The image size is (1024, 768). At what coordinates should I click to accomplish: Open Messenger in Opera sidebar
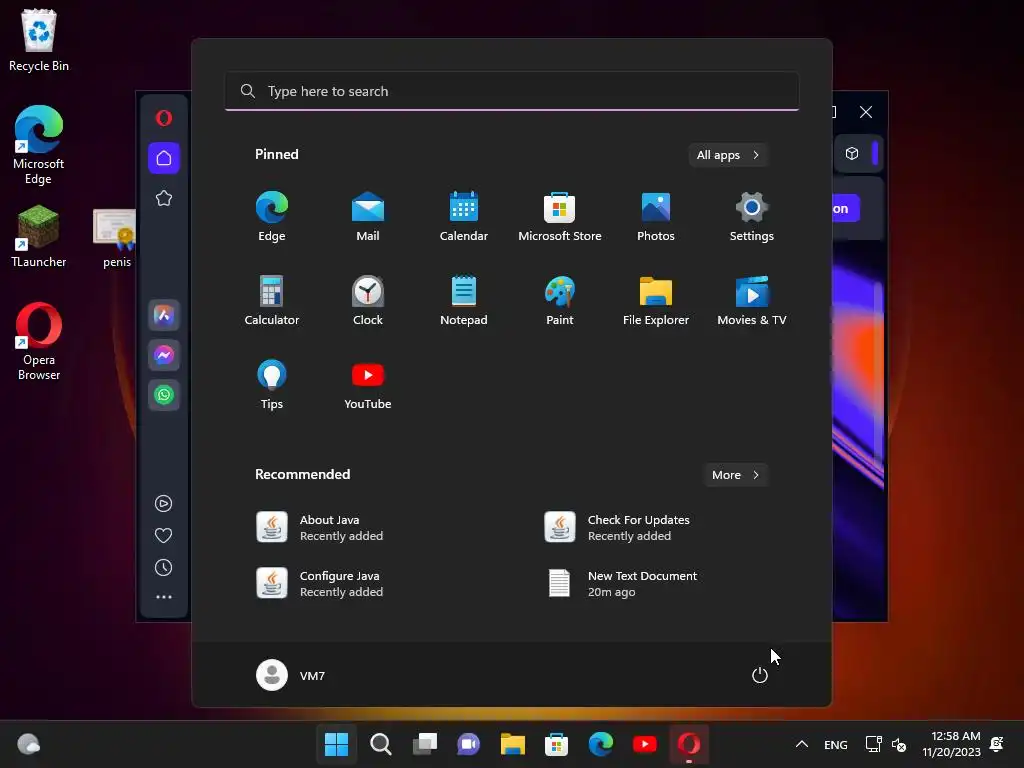[x=164, y=355]
